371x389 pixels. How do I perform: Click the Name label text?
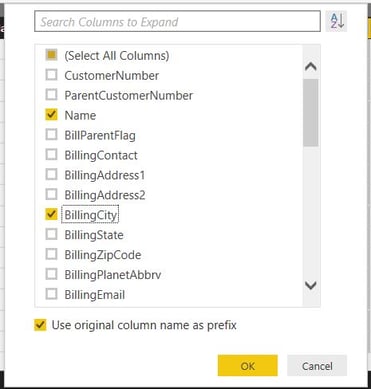(80, 115)
